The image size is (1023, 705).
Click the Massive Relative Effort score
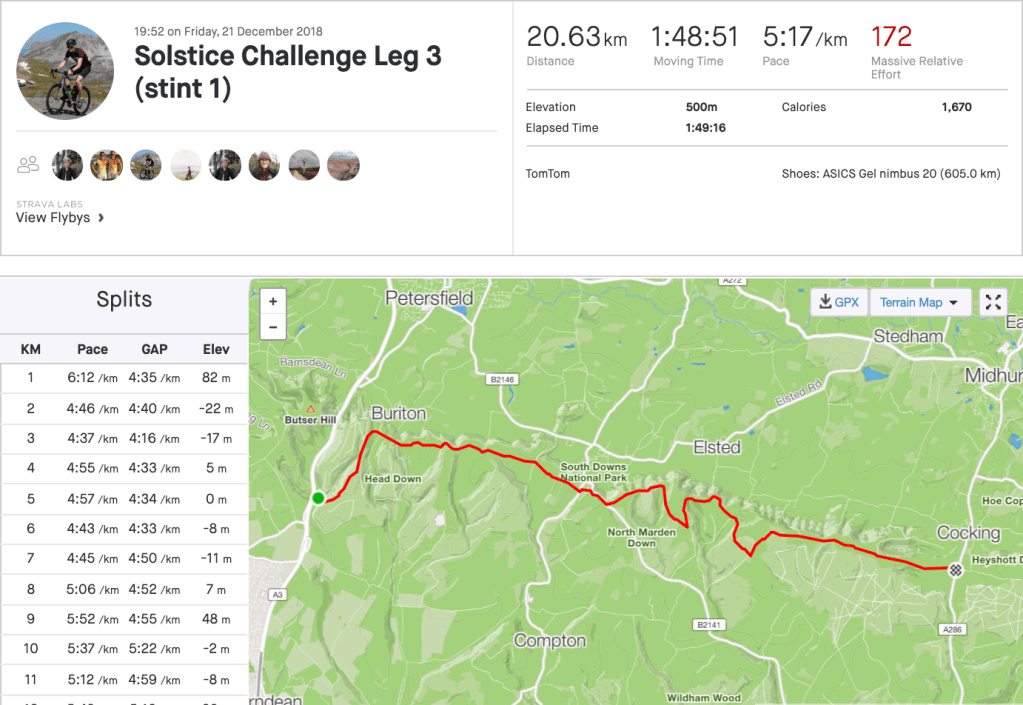[891, 38]
